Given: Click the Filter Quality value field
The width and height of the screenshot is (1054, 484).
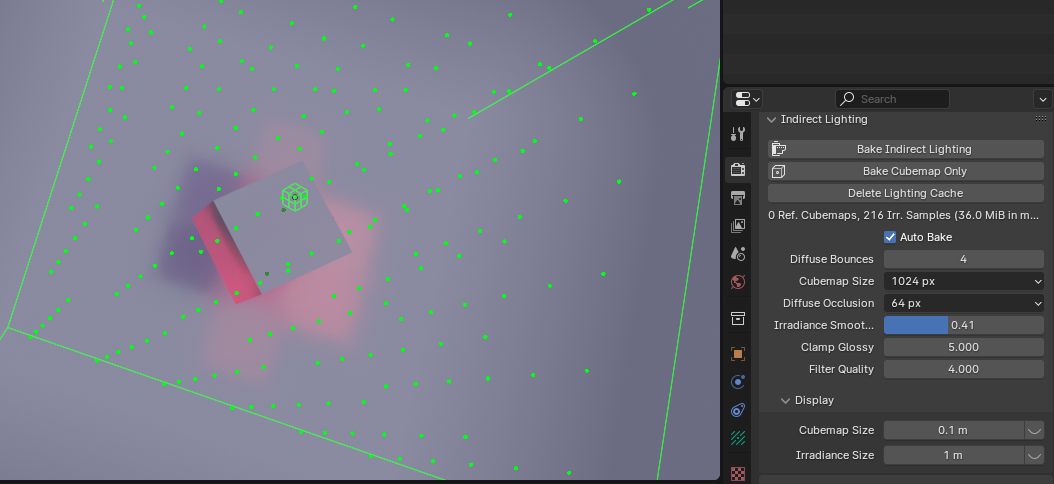Looking at the screenshot, I should coord(964,369).
